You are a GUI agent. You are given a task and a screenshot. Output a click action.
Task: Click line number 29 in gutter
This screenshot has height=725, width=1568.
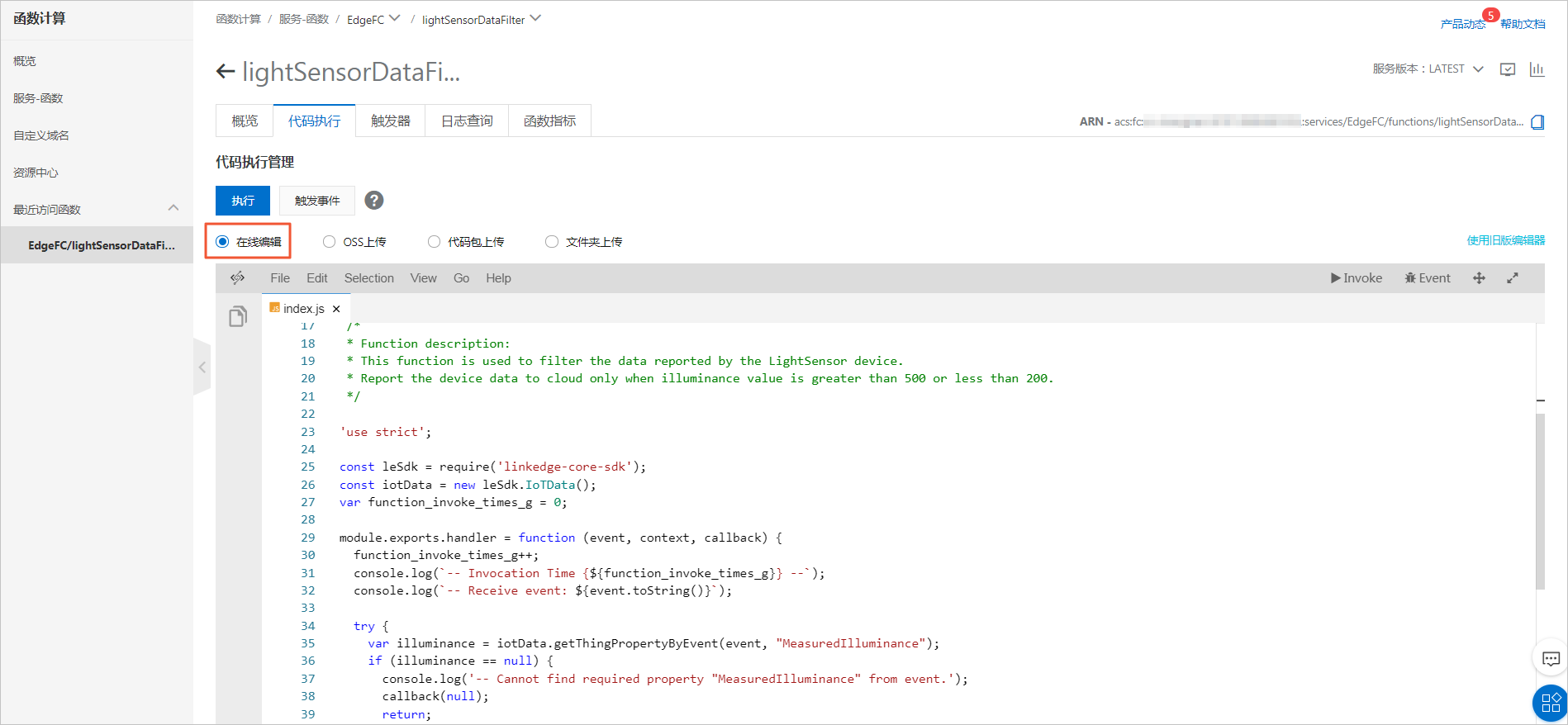308,538
